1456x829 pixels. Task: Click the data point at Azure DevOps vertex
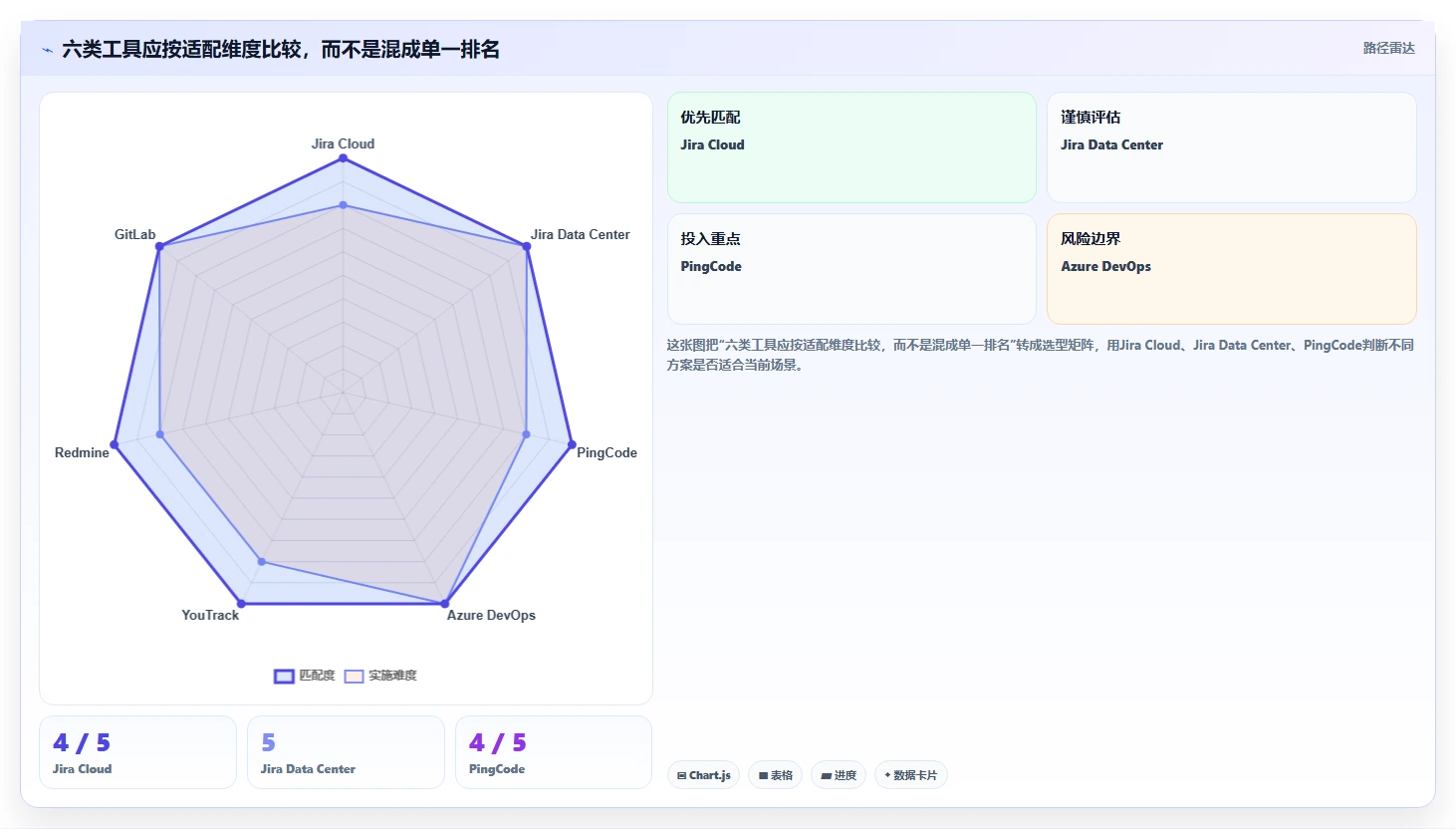click(445, 603)
